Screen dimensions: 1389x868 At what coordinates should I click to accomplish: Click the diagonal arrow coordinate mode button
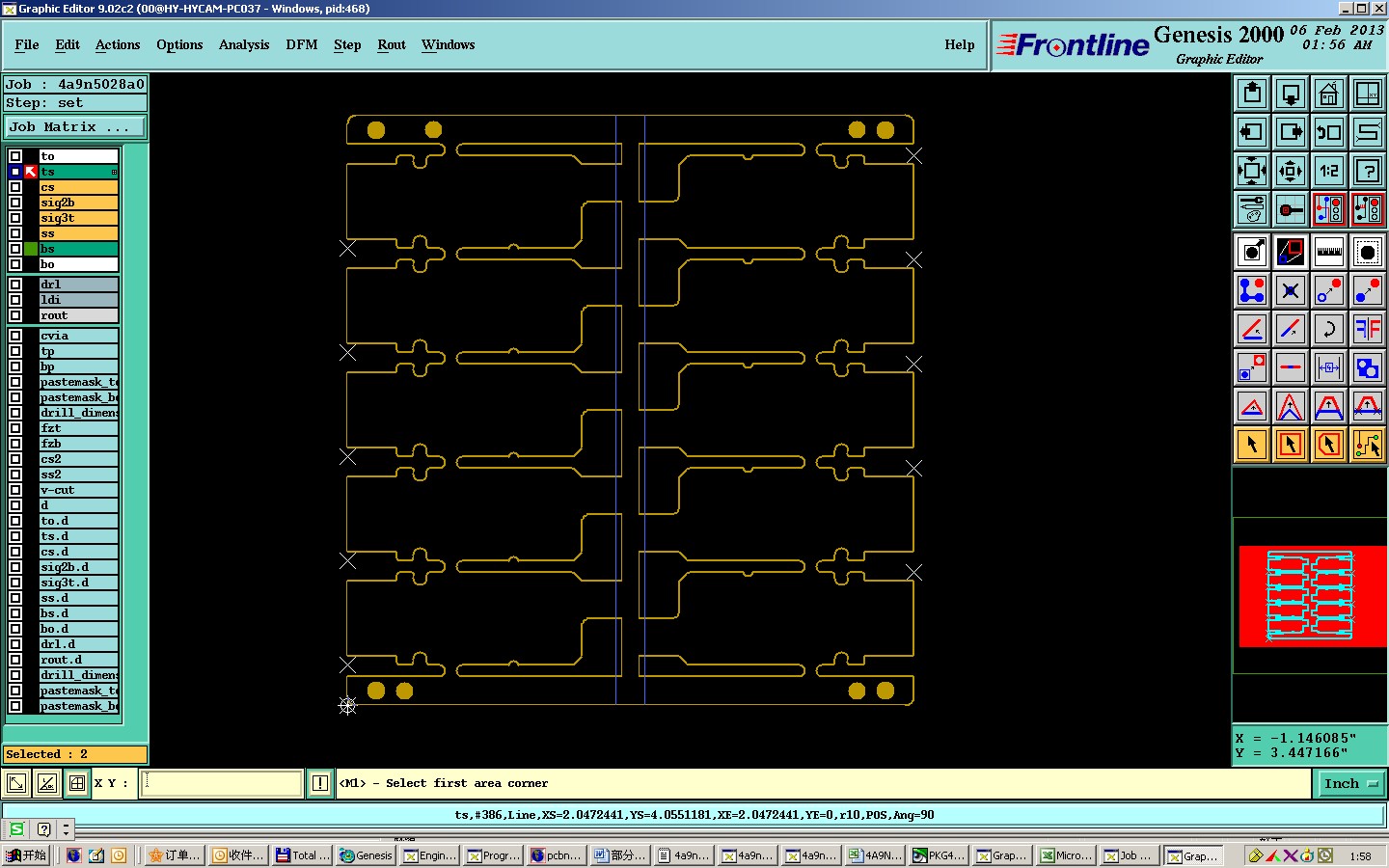tap(16, 783)
